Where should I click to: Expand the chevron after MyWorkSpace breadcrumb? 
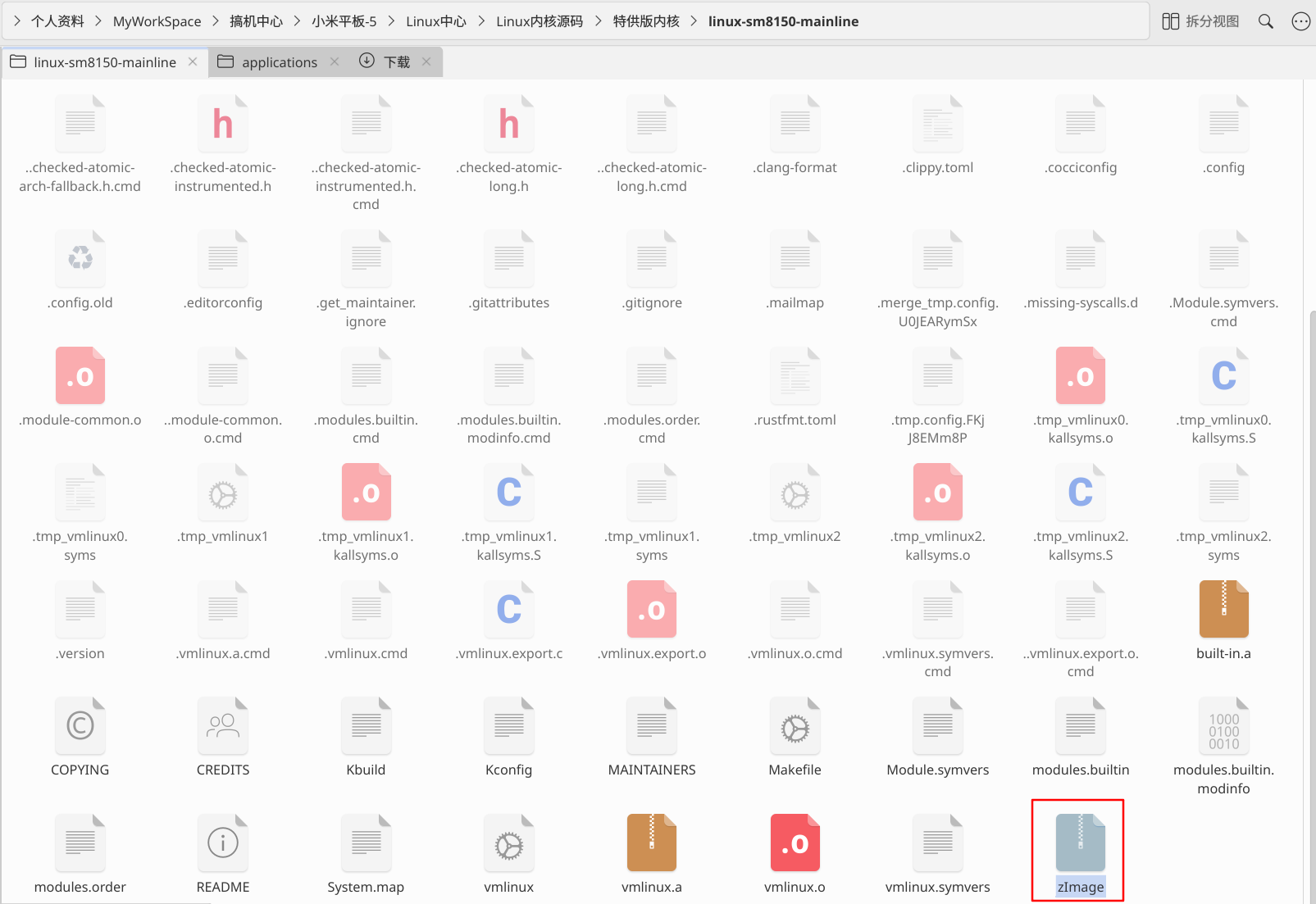216,21
